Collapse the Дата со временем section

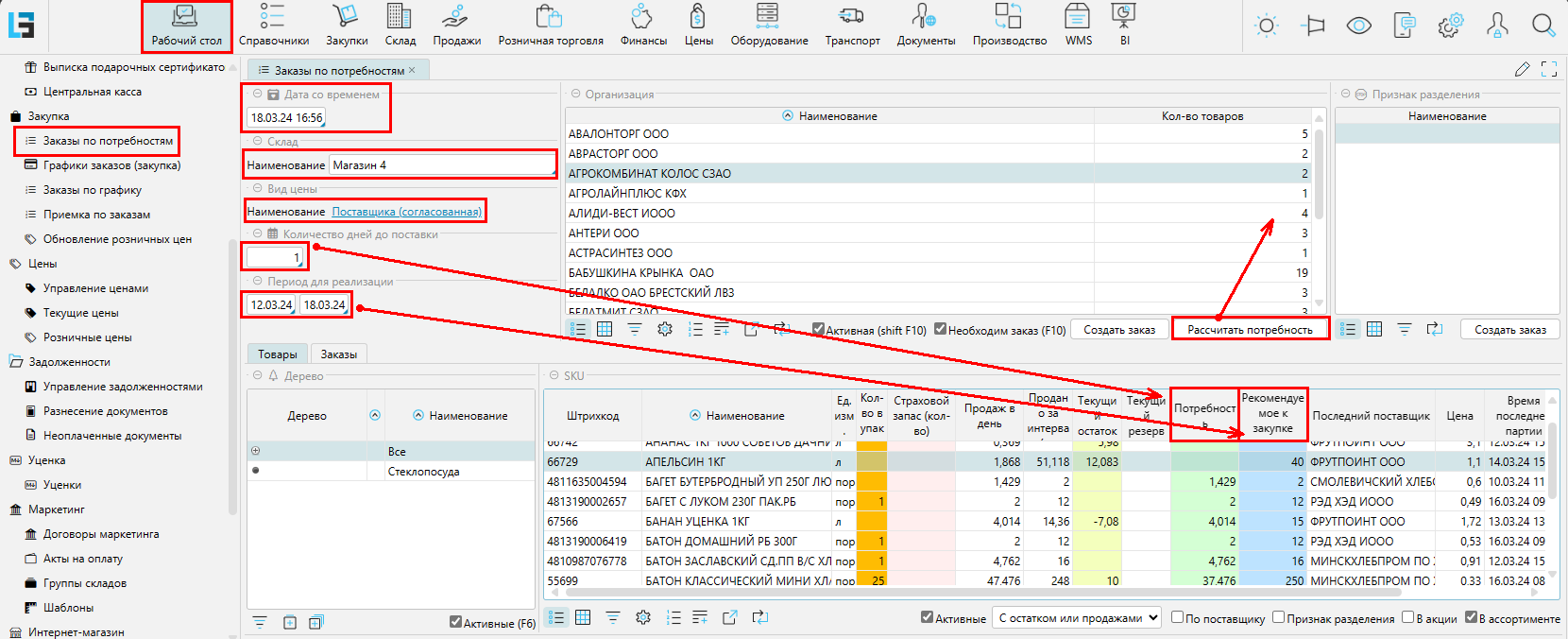(x=257, y=95)
